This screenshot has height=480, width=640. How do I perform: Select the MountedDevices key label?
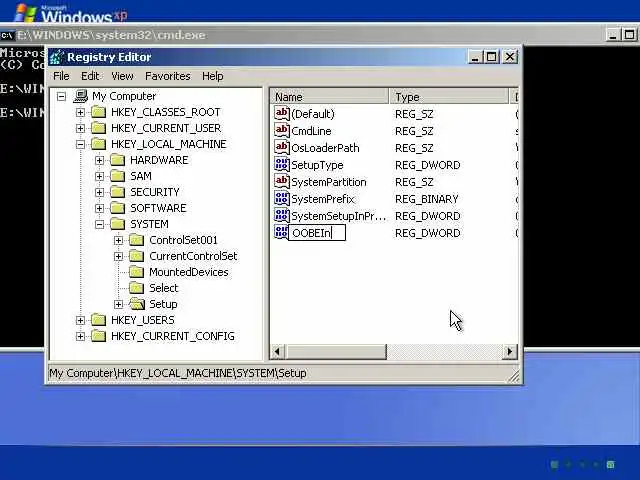pos(189,272)
